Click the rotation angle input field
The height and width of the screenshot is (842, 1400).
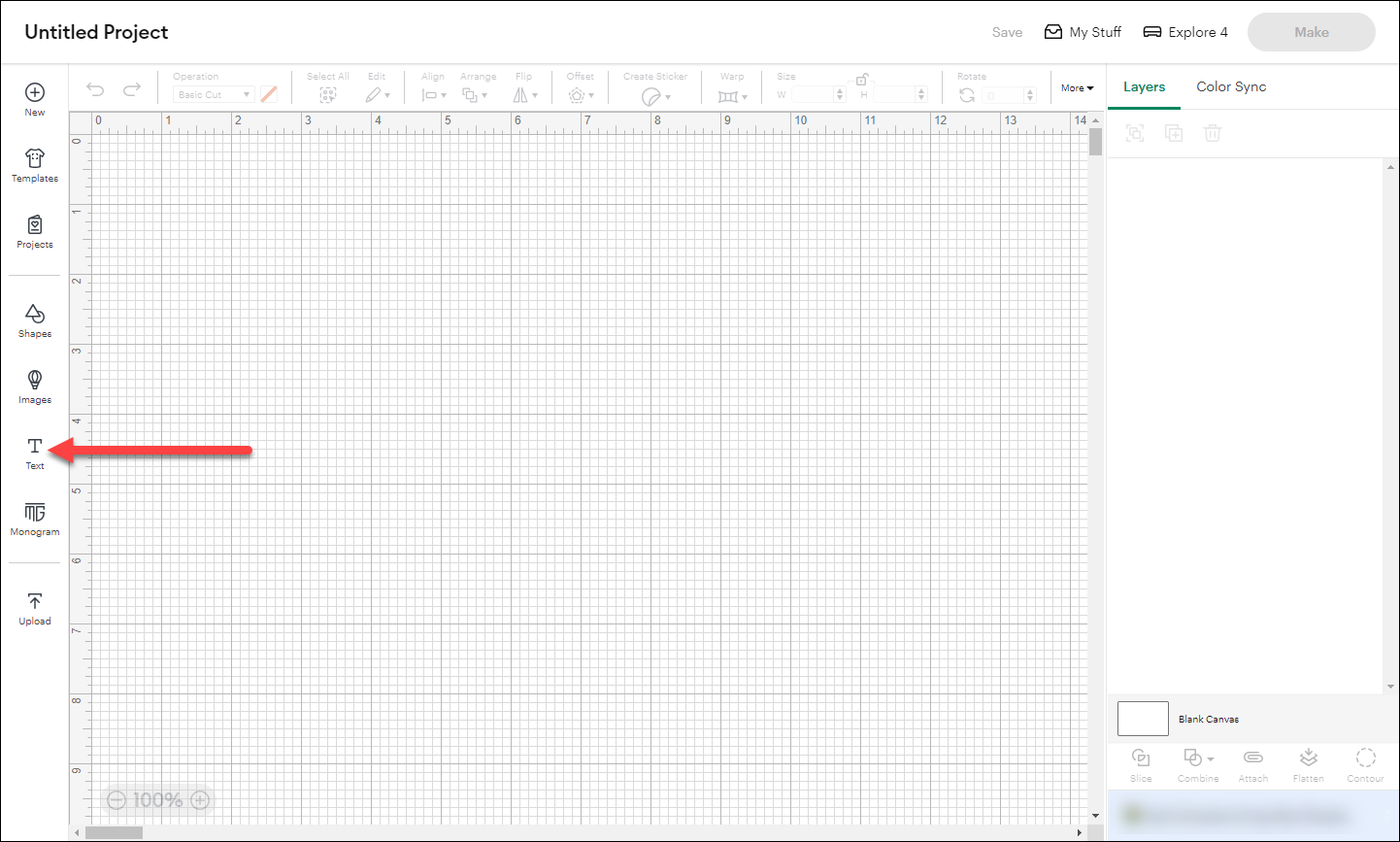point(1005,94)
